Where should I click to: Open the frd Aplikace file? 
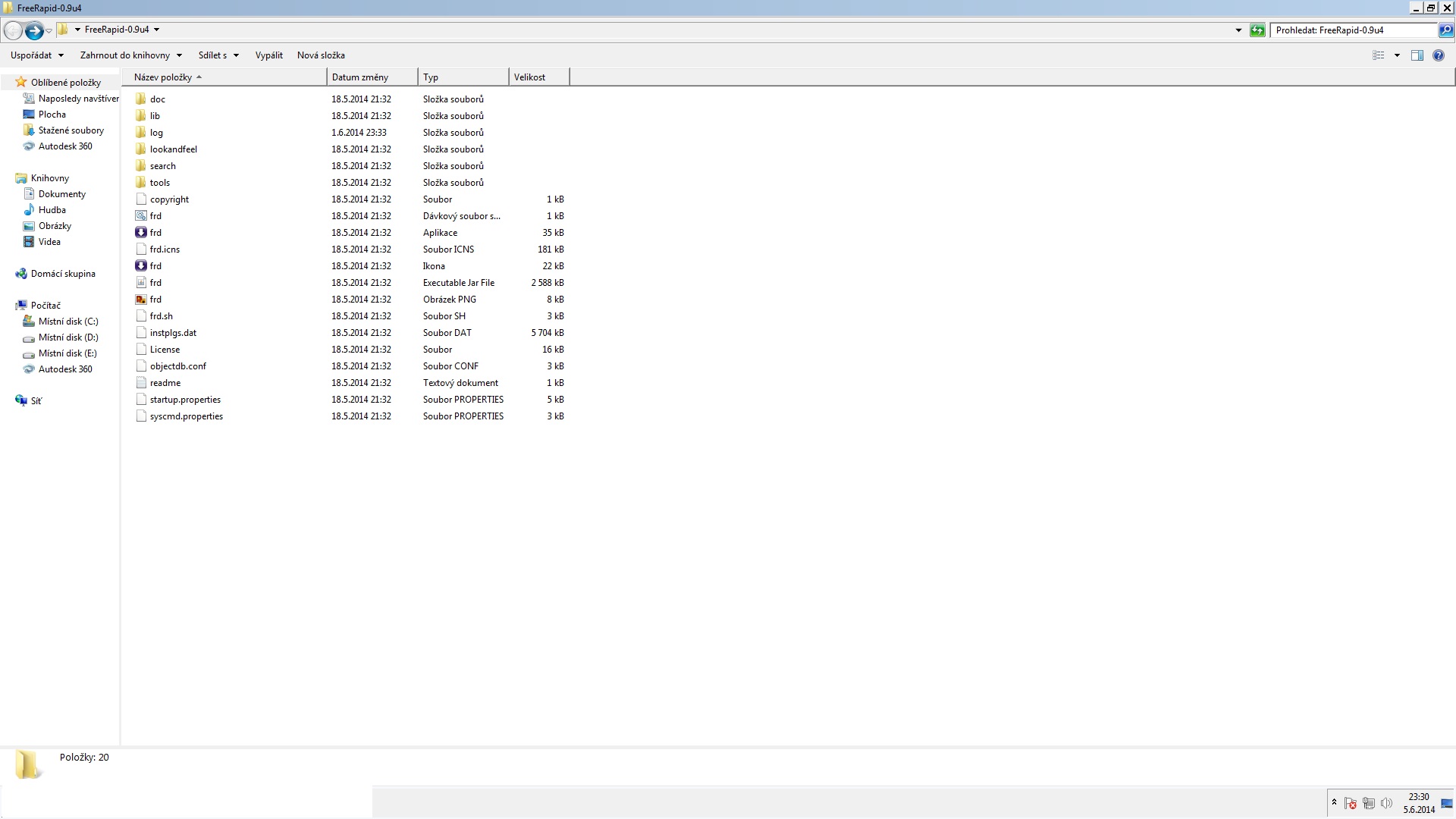pos(155,233)
